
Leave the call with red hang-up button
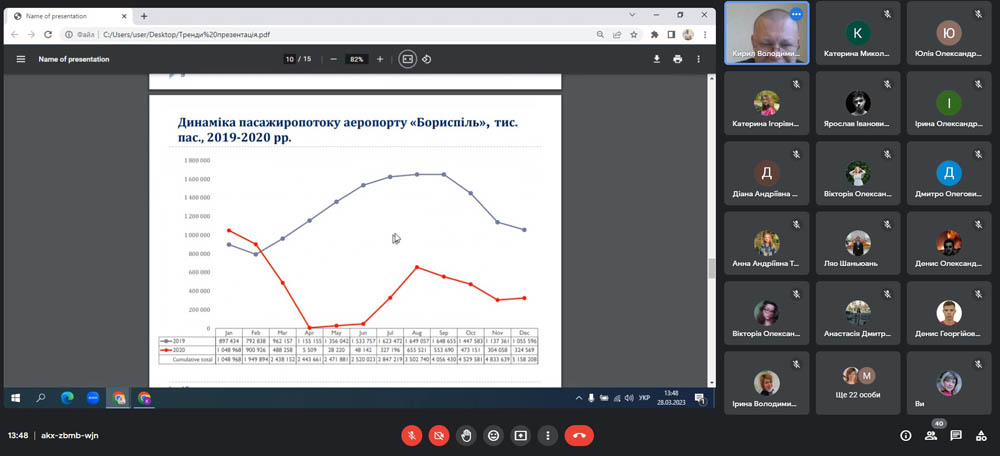pos(578,435)
